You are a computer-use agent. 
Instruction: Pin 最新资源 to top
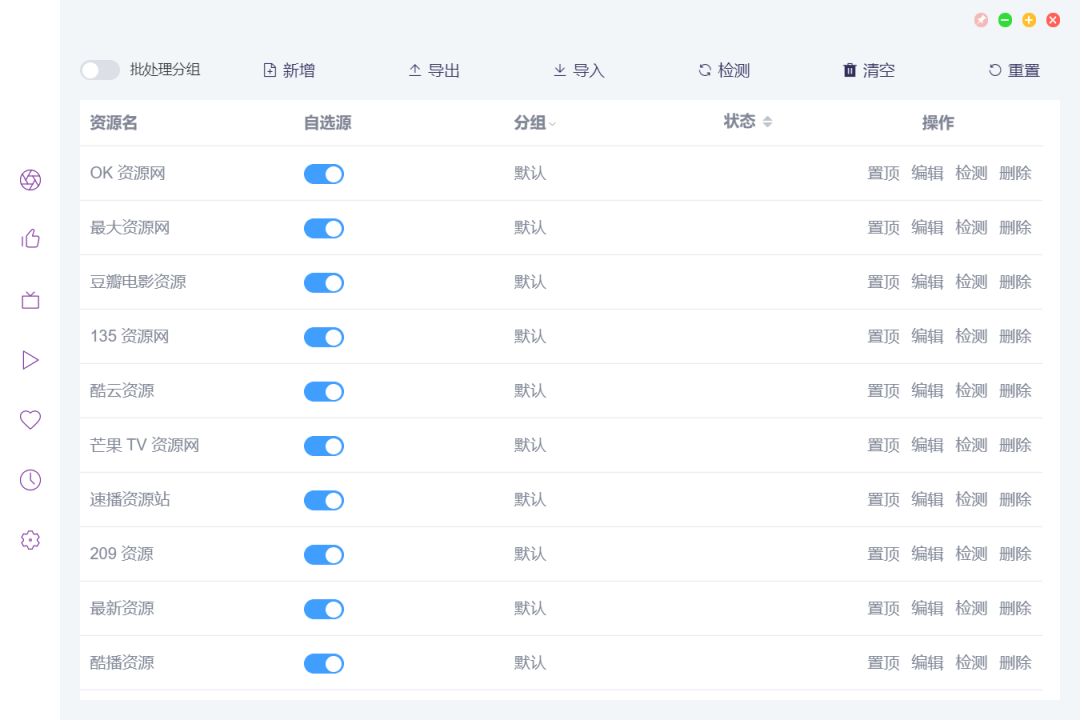pos(883,608)
